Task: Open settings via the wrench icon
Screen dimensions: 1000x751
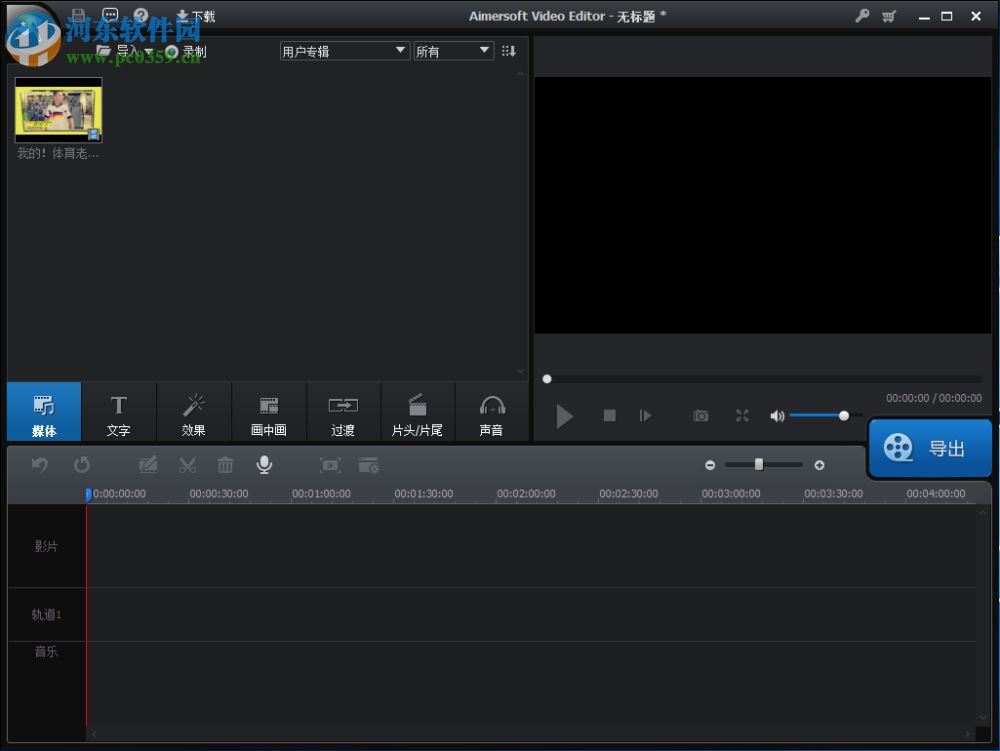Action: pos(861,16)
